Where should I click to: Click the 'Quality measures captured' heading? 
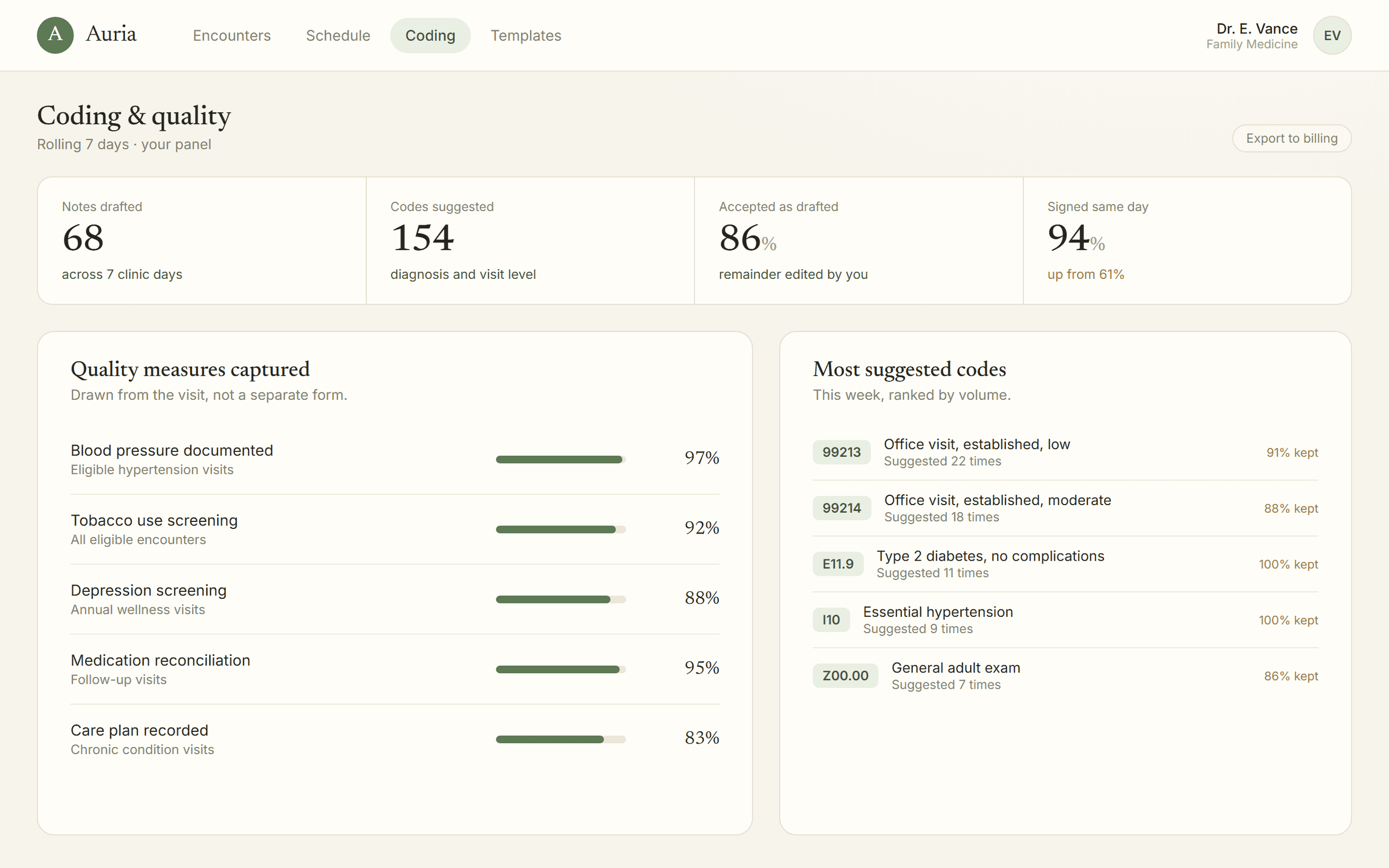(x=190, y=369)
